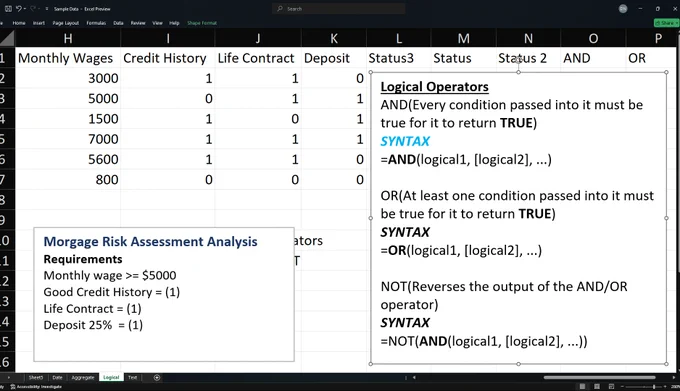This screenshot has width=680, height=391.
Task: Click '=AND(logical1, [logical2], ...)' syntax line
Action: click(x=466, y=160)
